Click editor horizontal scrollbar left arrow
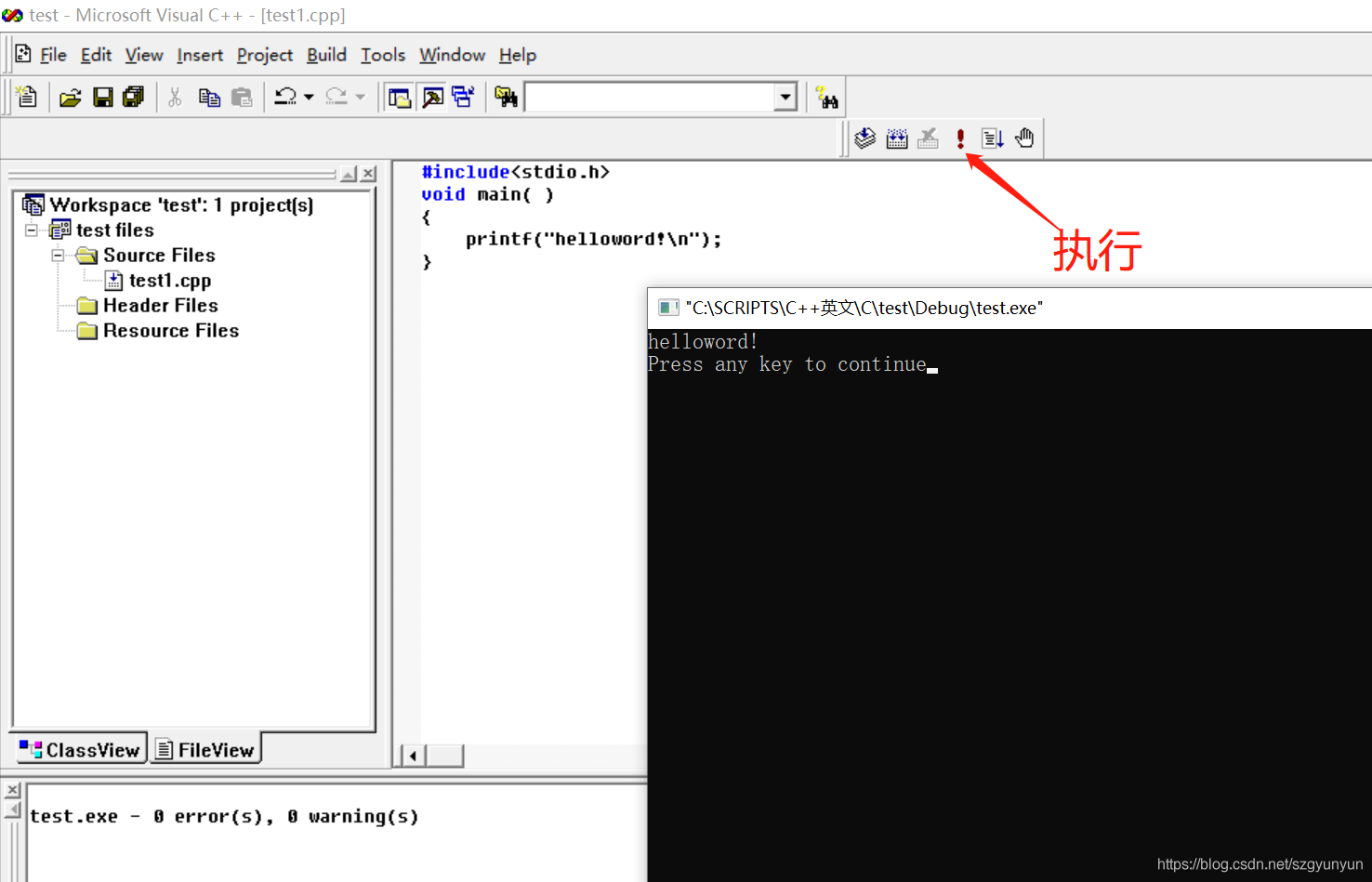The height and width of the screenshot is (882, 1372). tap(413, 756)
